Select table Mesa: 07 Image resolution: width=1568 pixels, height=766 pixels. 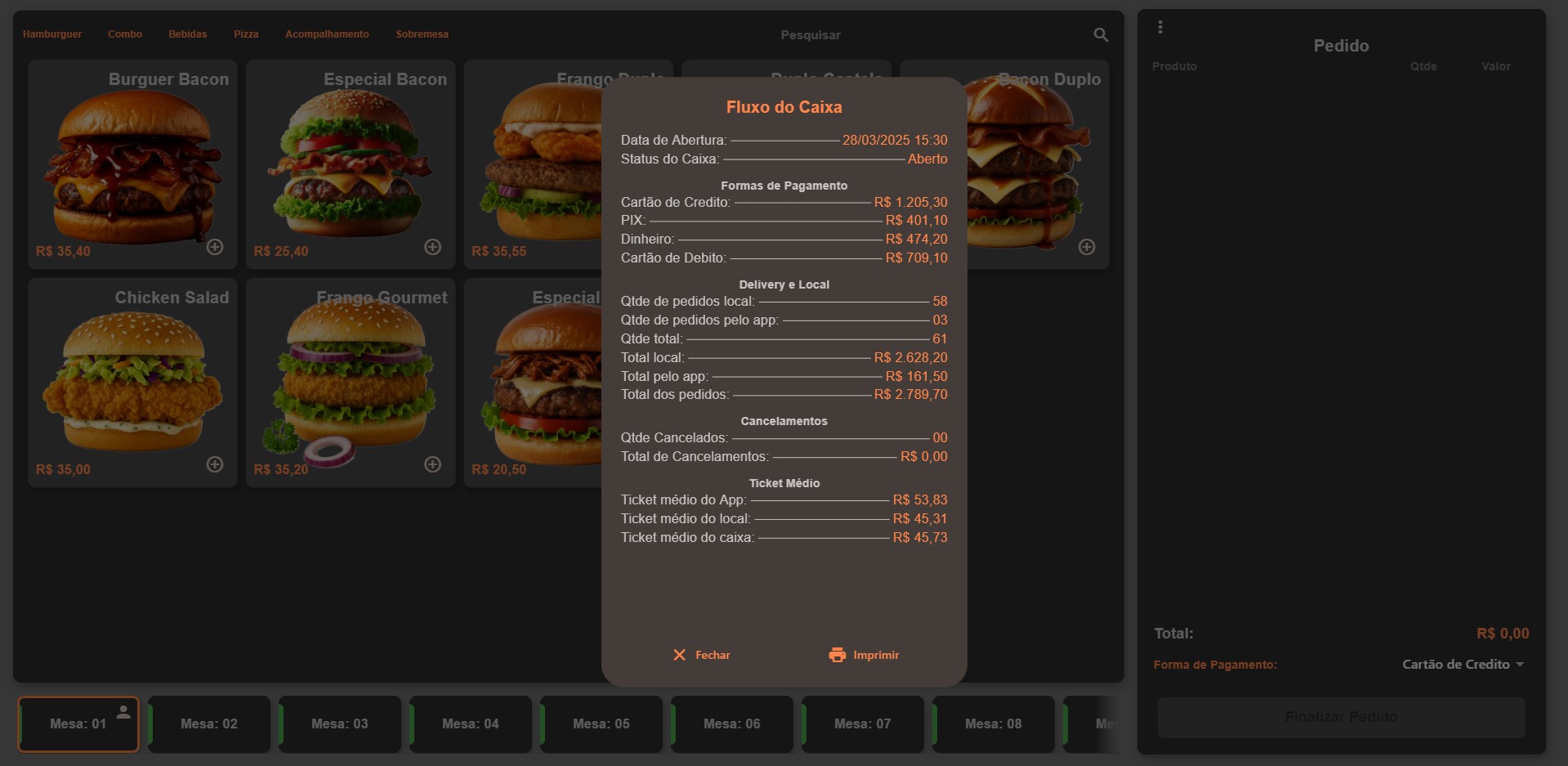click(x=863, y=723)
